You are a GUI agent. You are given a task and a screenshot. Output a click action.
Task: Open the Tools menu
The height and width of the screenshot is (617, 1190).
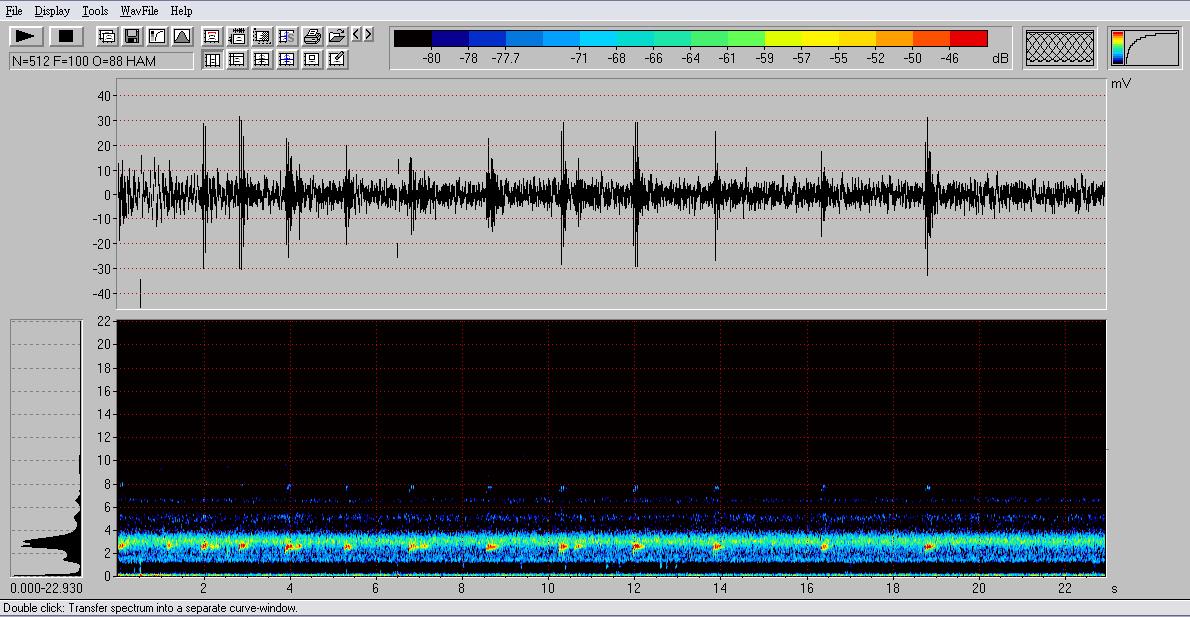coord(95,11)
